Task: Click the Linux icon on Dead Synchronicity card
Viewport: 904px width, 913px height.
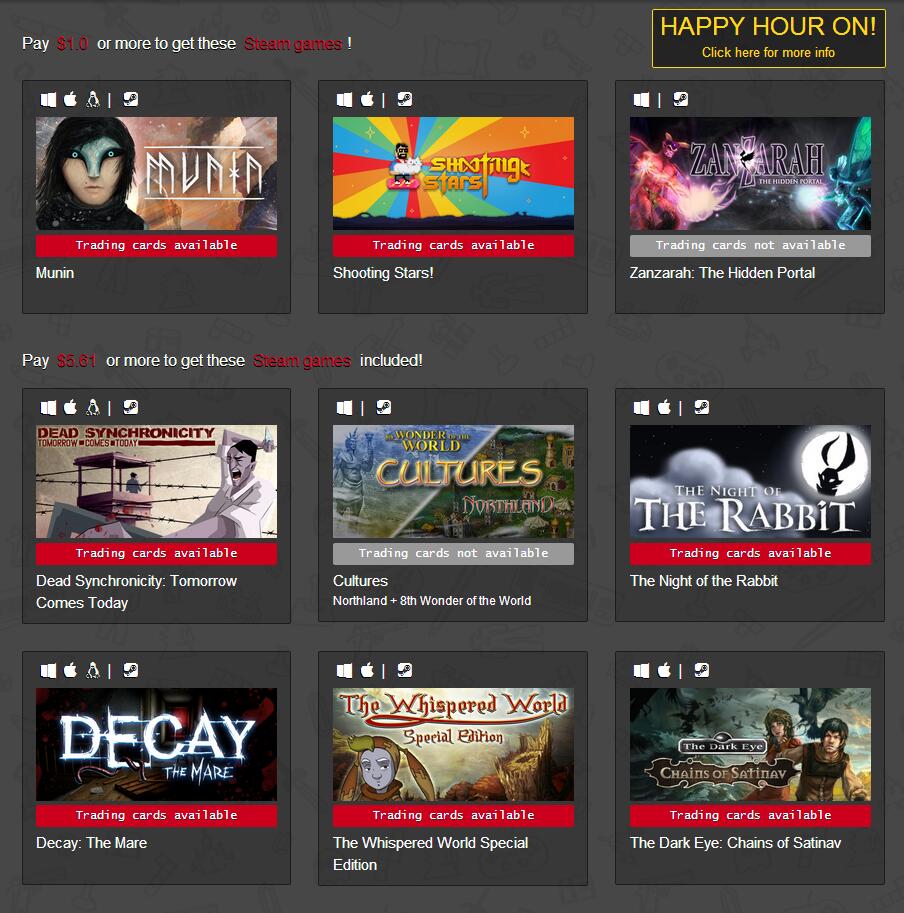Action: (x=93, y=407)
